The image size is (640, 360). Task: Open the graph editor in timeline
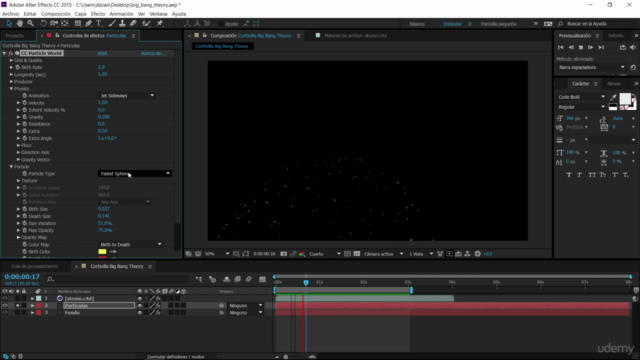[x=262, y=279]
